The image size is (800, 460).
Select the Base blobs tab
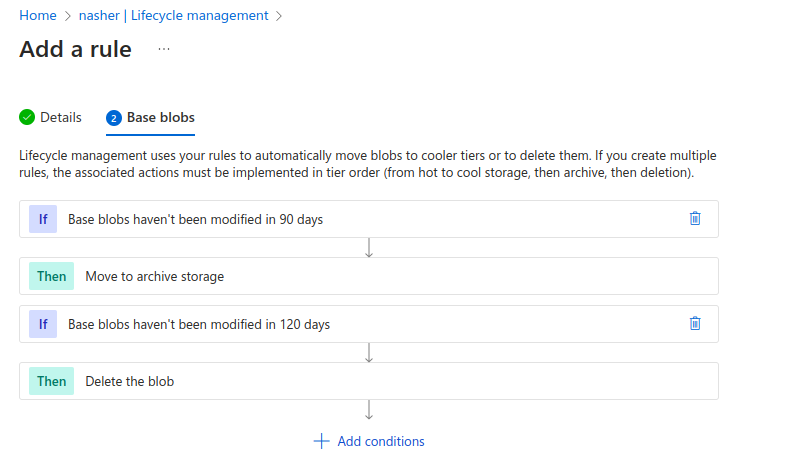[160, 117]
